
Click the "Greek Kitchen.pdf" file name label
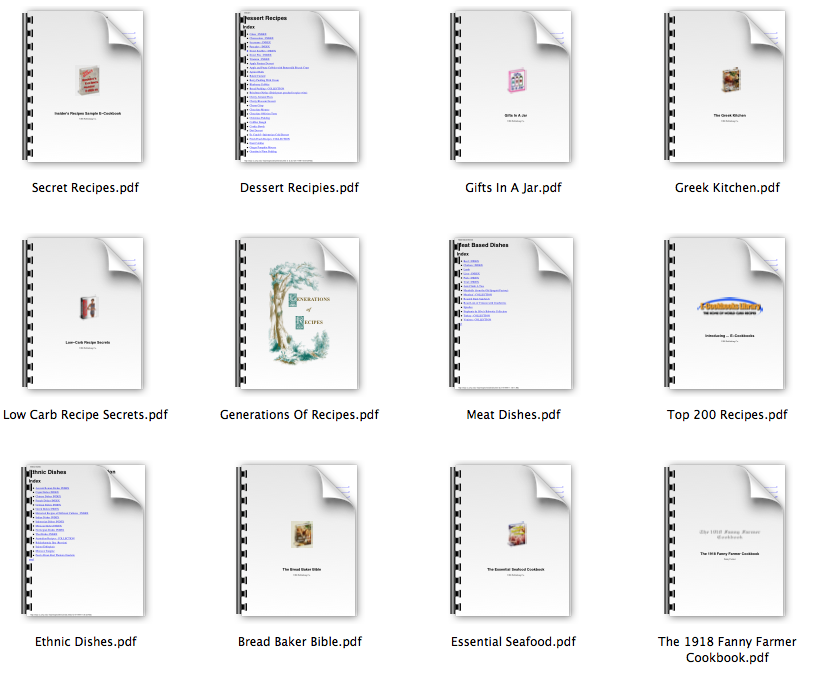point(727,188)
